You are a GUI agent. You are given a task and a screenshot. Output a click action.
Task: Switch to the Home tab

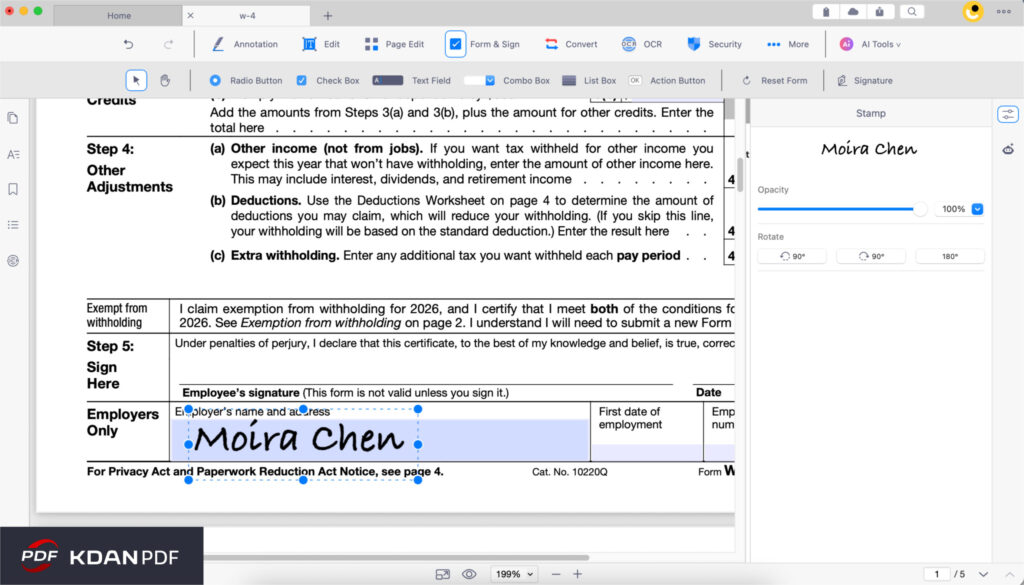[118, 15]
